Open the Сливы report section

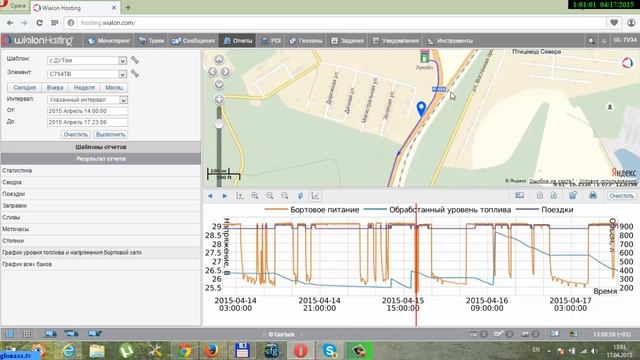tap(100, 218)
